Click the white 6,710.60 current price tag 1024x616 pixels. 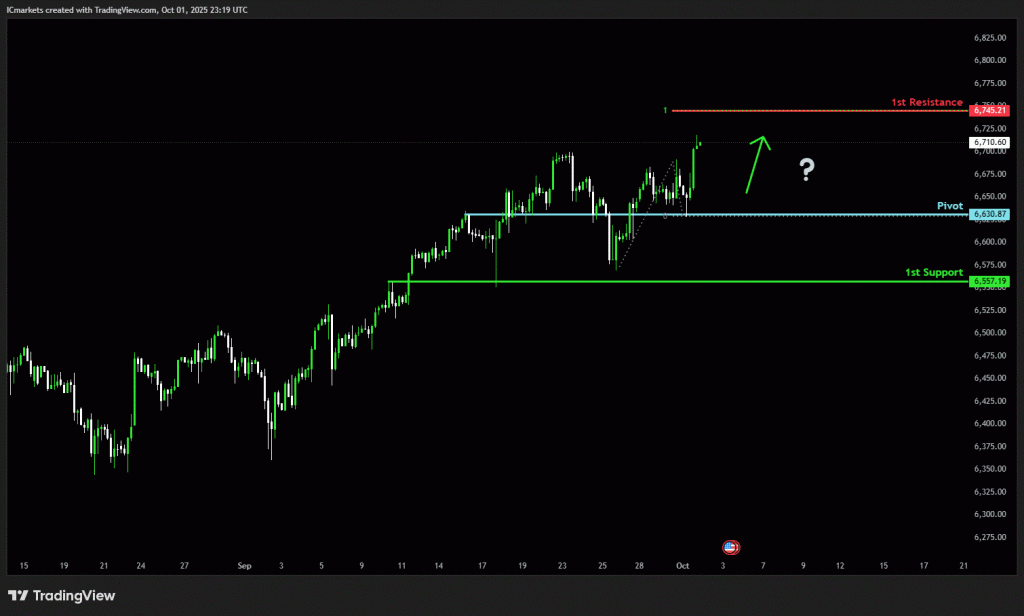[988, 143]
